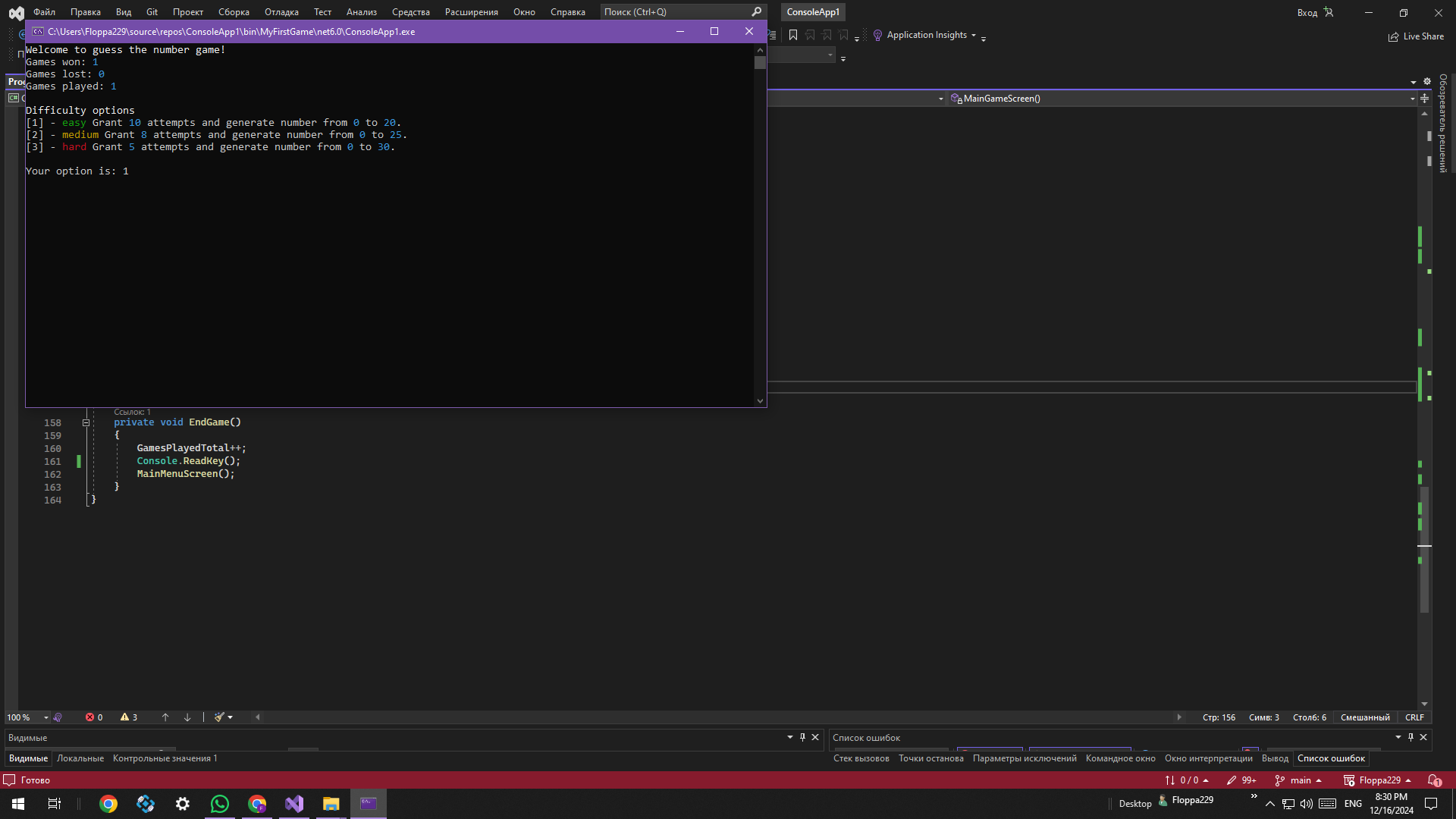The width and height of the screenshot is (1456, 819).
Task: Open the code cleanup profile dropdown arrow
Action: 230,717
